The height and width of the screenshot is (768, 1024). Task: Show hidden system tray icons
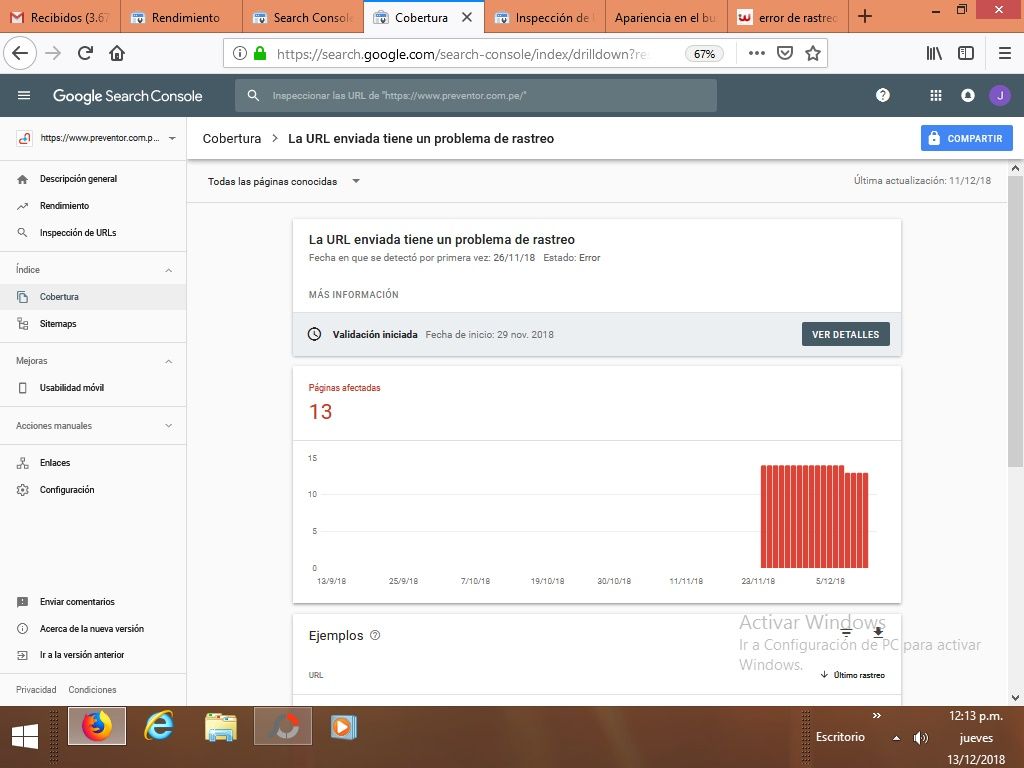[x=897, y=738]
